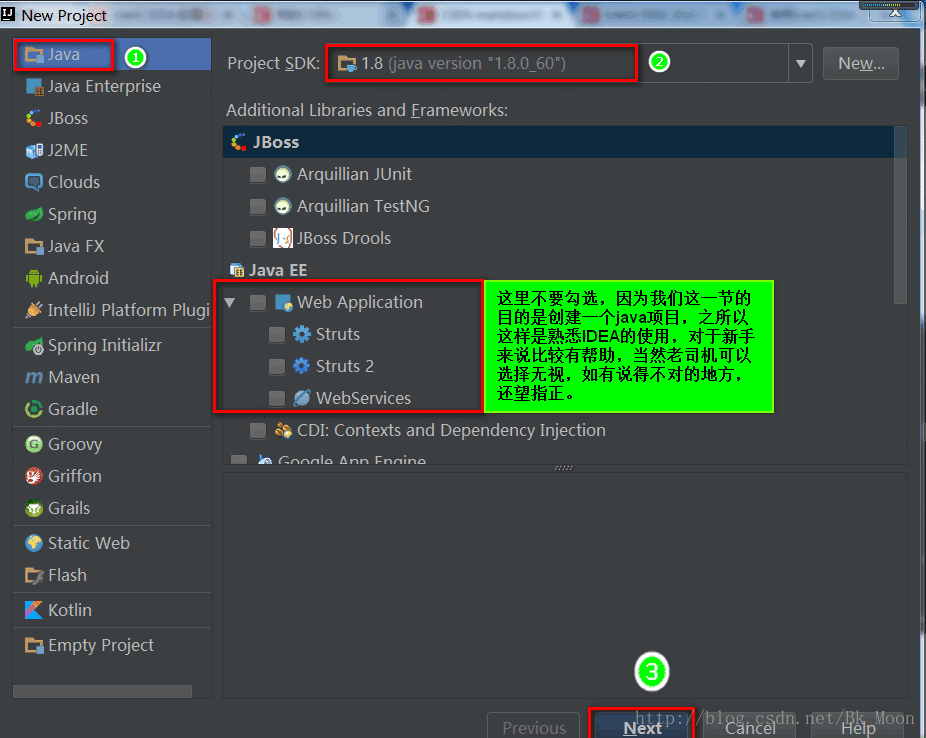Choose Static Web project type
The height and width of the screenshot is (738, 926).
pyautogui.click(x=89, y=543)
